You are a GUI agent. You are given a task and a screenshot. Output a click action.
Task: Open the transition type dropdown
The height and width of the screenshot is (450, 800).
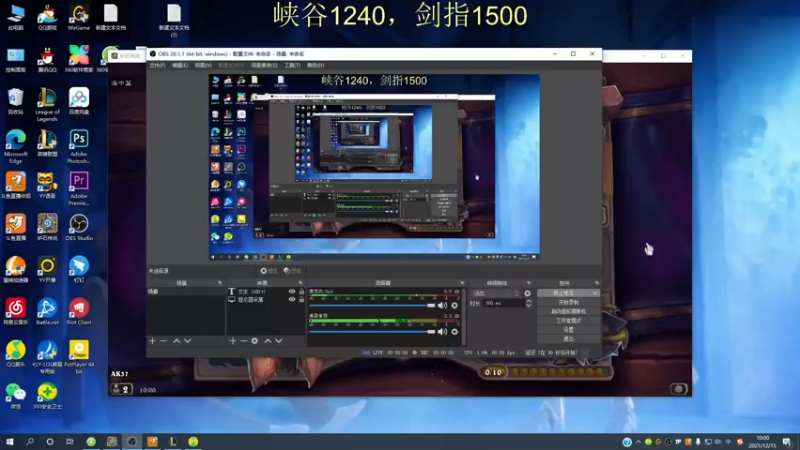tap(496, 293)
